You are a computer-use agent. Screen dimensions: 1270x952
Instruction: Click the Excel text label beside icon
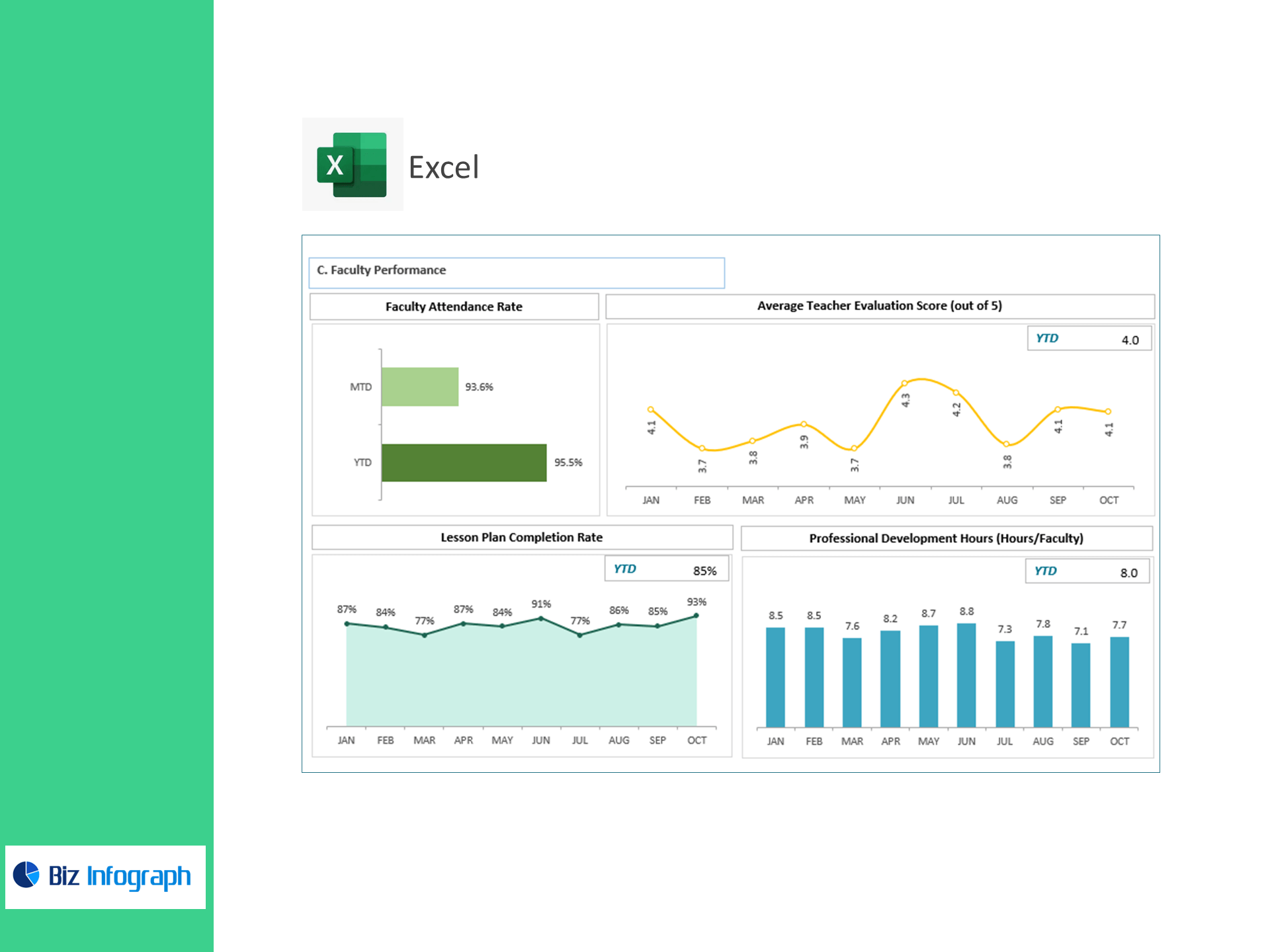(x=444, y=167)
